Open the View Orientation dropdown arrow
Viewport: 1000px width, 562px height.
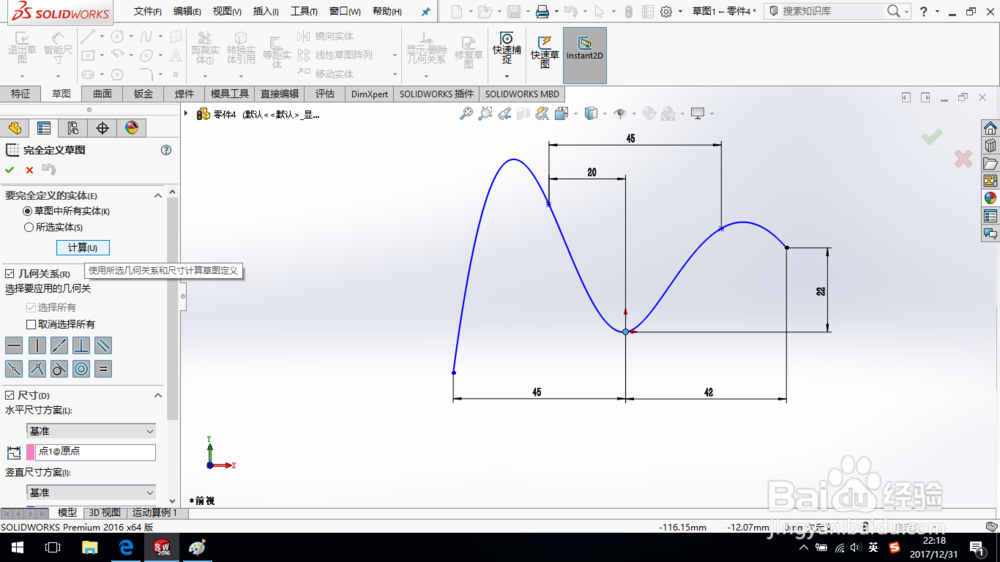(x=575, y=114)
